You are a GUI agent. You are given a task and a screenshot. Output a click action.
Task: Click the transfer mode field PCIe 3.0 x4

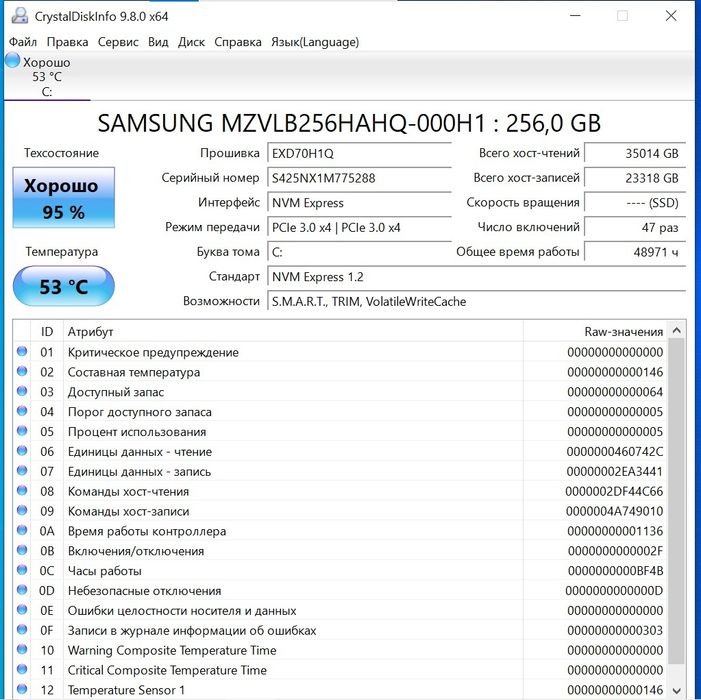359,228
